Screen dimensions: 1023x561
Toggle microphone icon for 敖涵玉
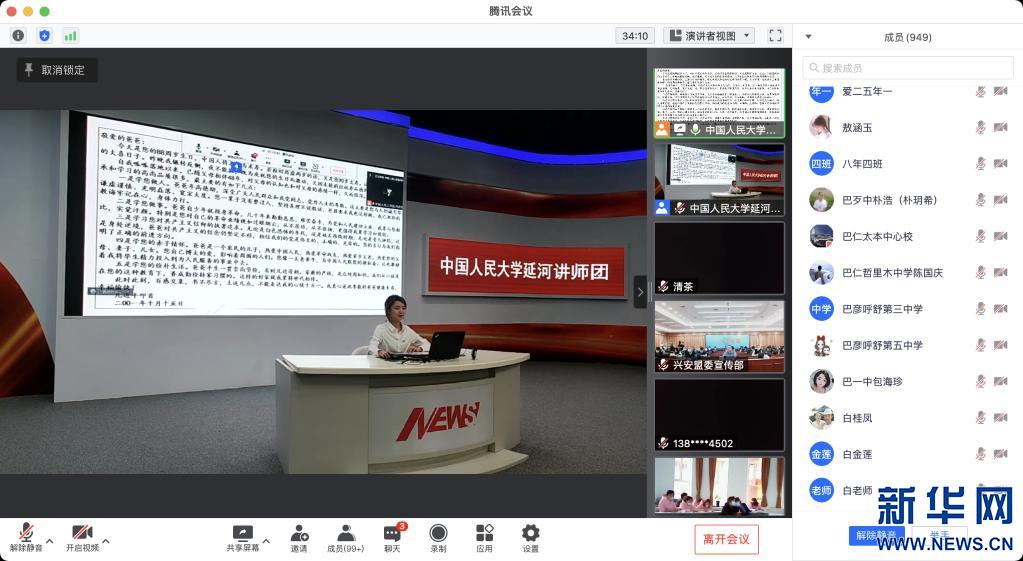[x=980, y=127]
